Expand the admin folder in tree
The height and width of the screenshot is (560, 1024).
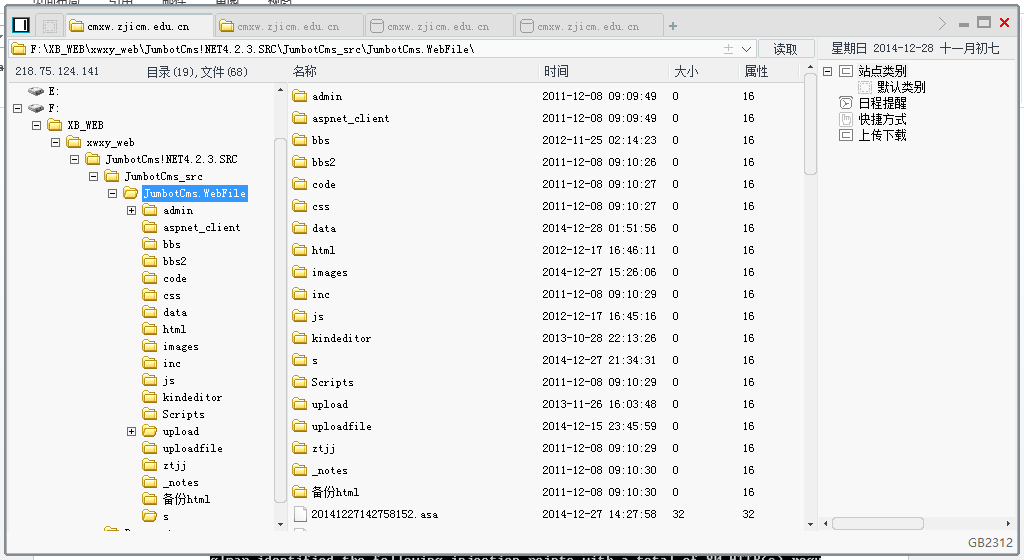(131, 210)
